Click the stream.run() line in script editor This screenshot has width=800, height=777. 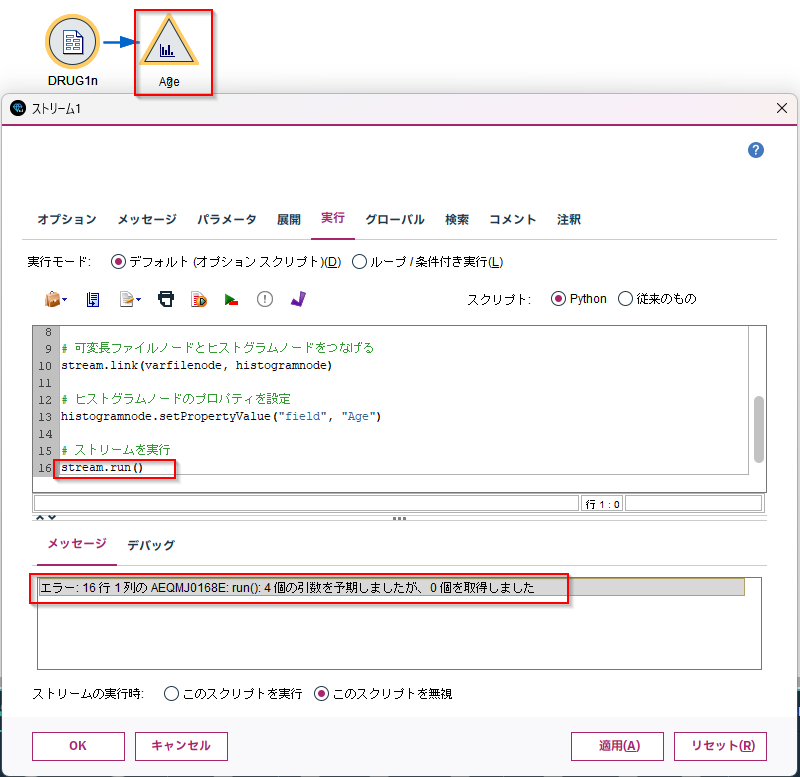pos(102,467)
